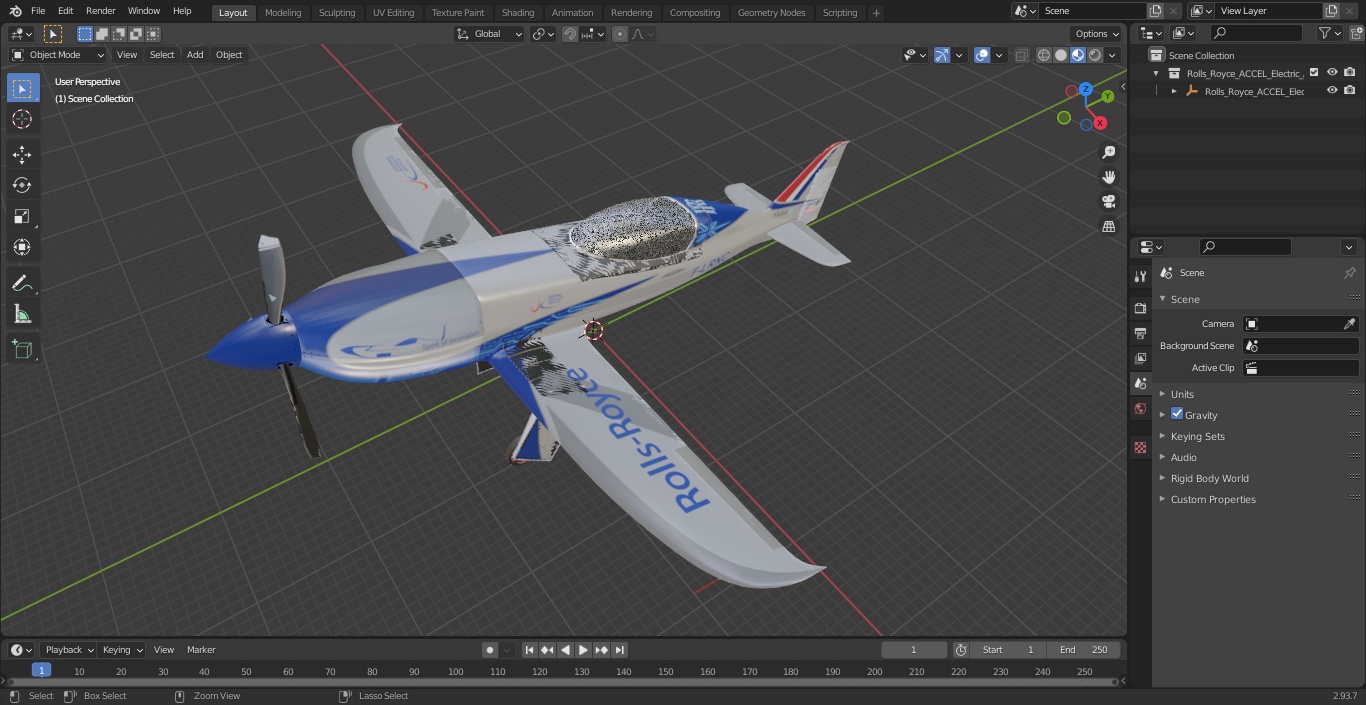Expand the Keying Sets panel

click(x=1198, y=436)
